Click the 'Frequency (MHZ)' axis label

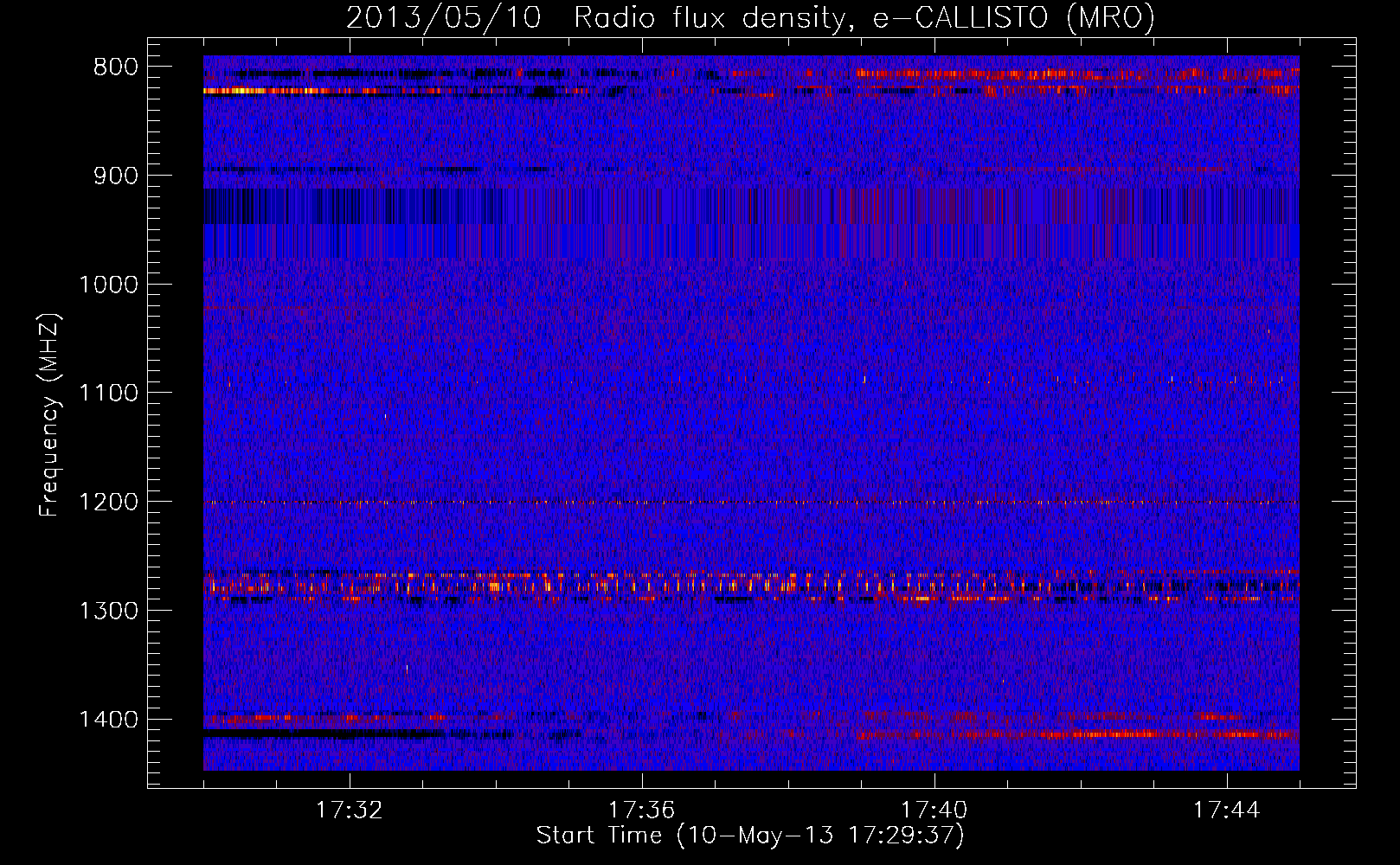click(x=49, y=415)
